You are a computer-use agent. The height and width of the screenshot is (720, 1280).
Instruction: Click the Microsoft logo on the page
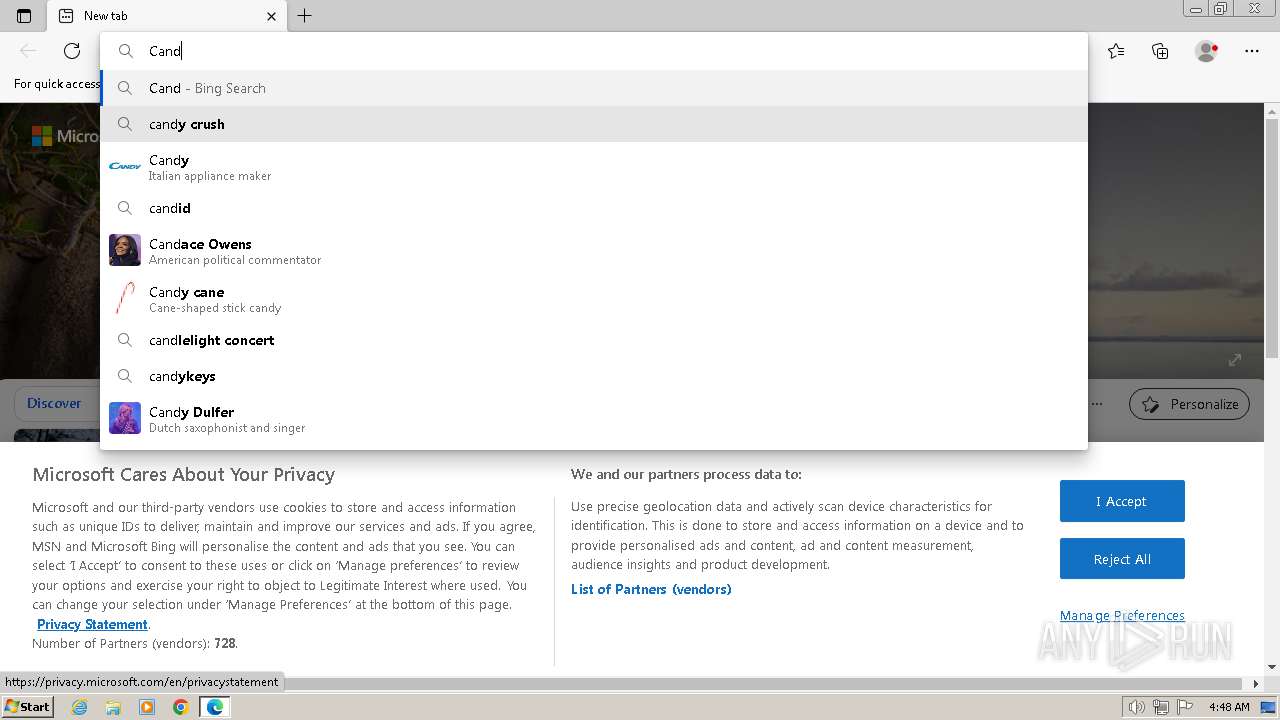coord(41,136)
